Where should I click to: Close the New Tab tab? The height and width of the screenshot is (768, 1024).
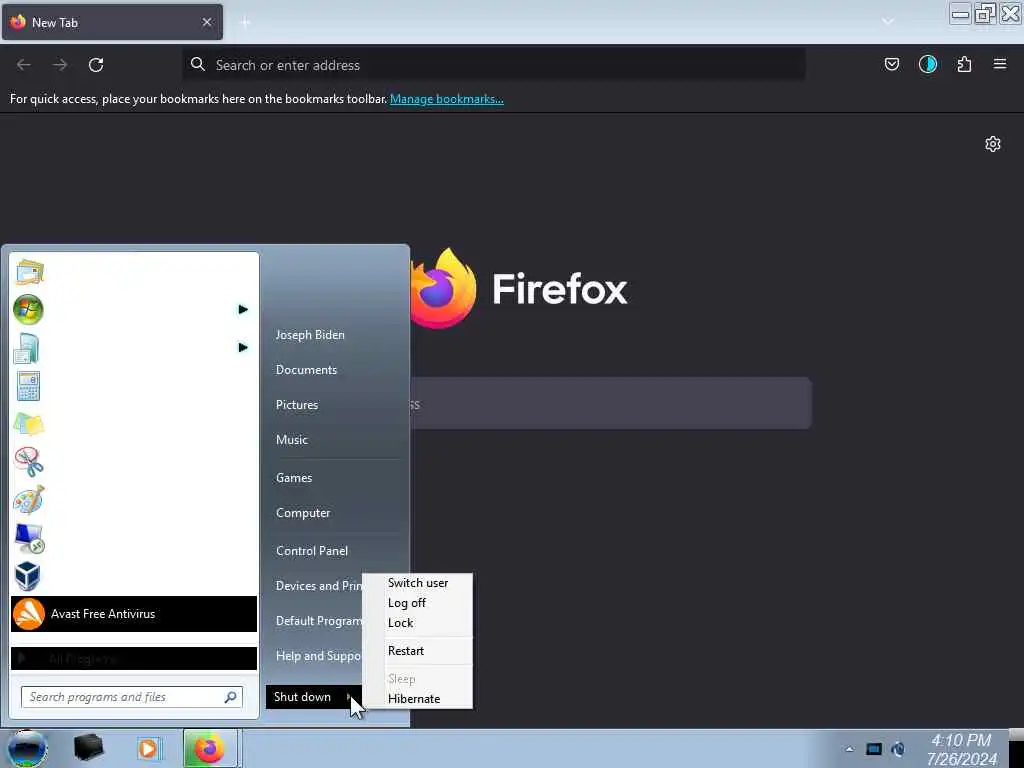point(207,22)
